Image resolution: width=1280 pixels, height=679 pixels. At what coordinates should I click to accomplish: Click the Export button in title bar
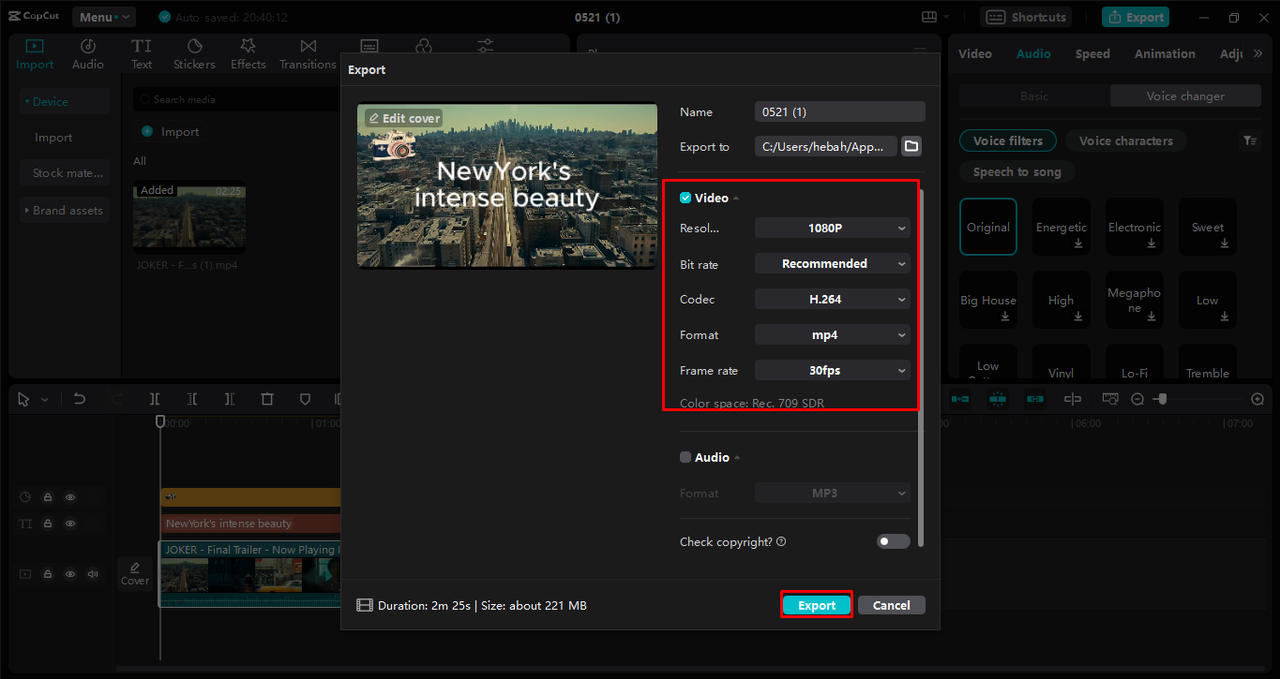(x=1136, y=17)
